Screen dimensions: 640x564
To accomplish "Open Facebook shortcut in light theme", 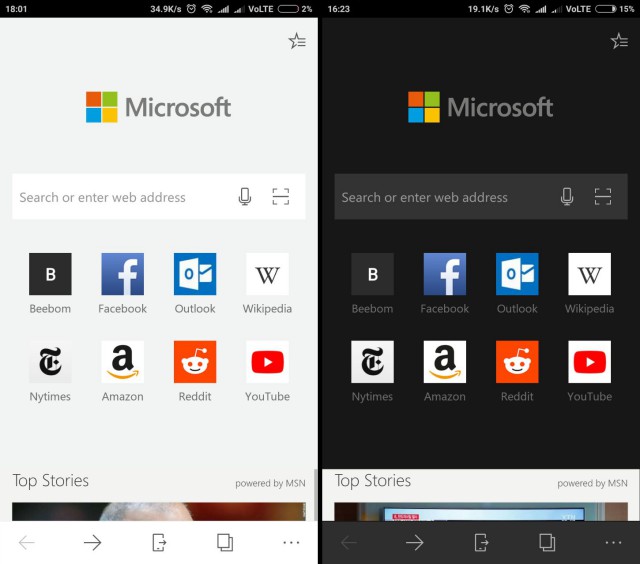I will pos(122,284).
